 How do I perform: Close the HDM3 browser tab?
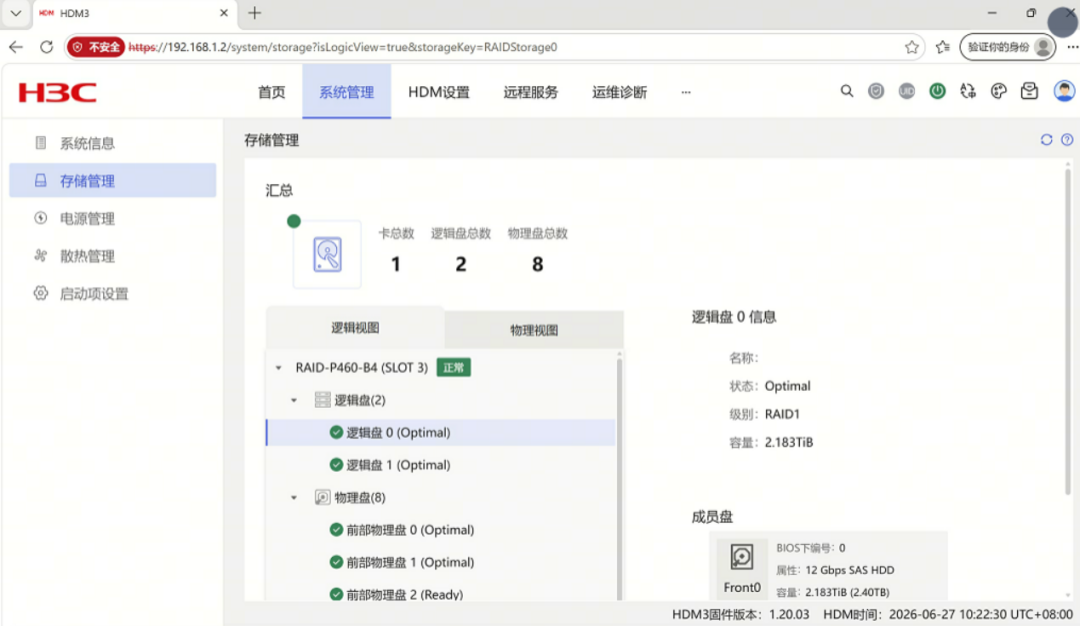pyautogui.click(x=224, y=13)
